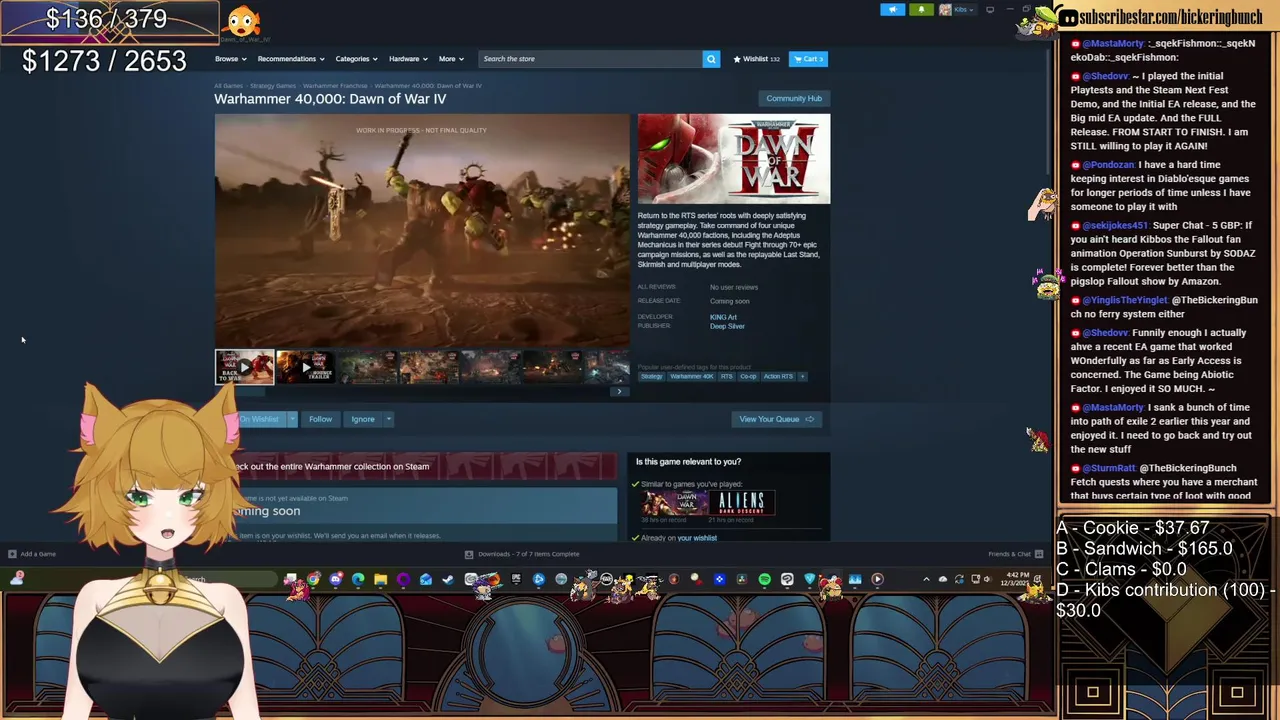Click the Kibs profile avatar
The image size is (1280, 720).
[x=945, y=10]
